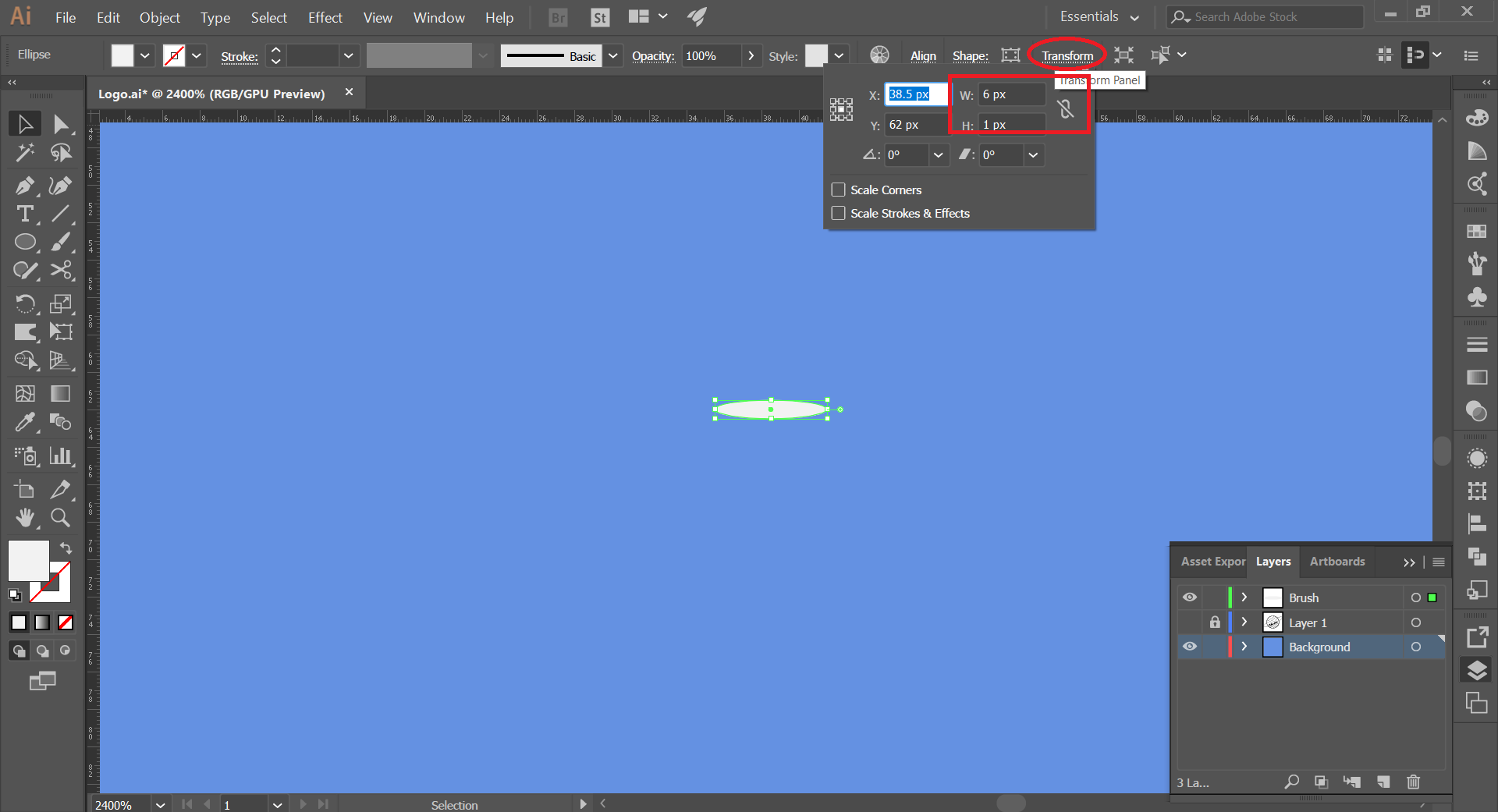
Task: Toggle visibility of Background layer
Action: (x=1190, y=647)
